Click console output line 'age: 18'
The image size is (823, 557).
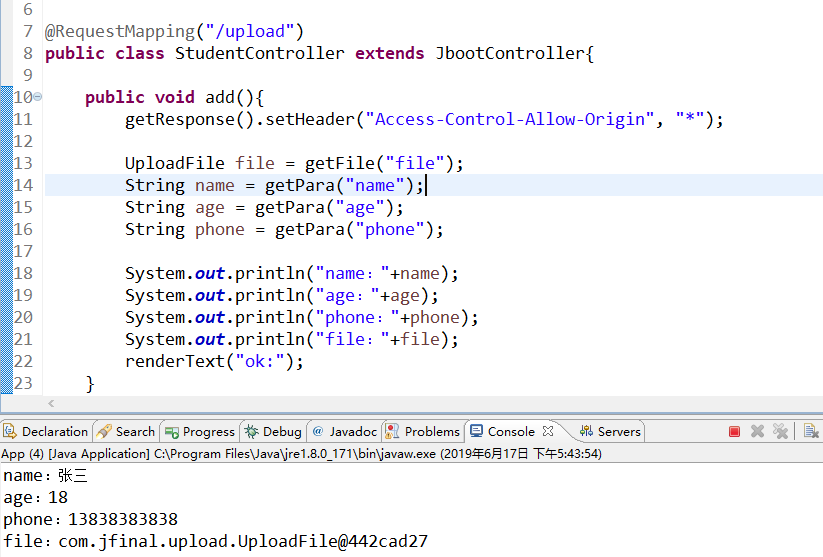pyautogui.click(x=36, y=498)
